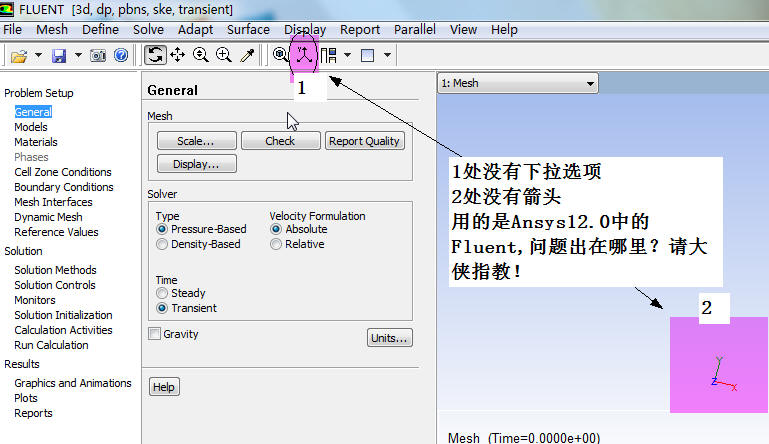
Task: Click the Save Picture camera icon
Action: [x=98, y=55]
